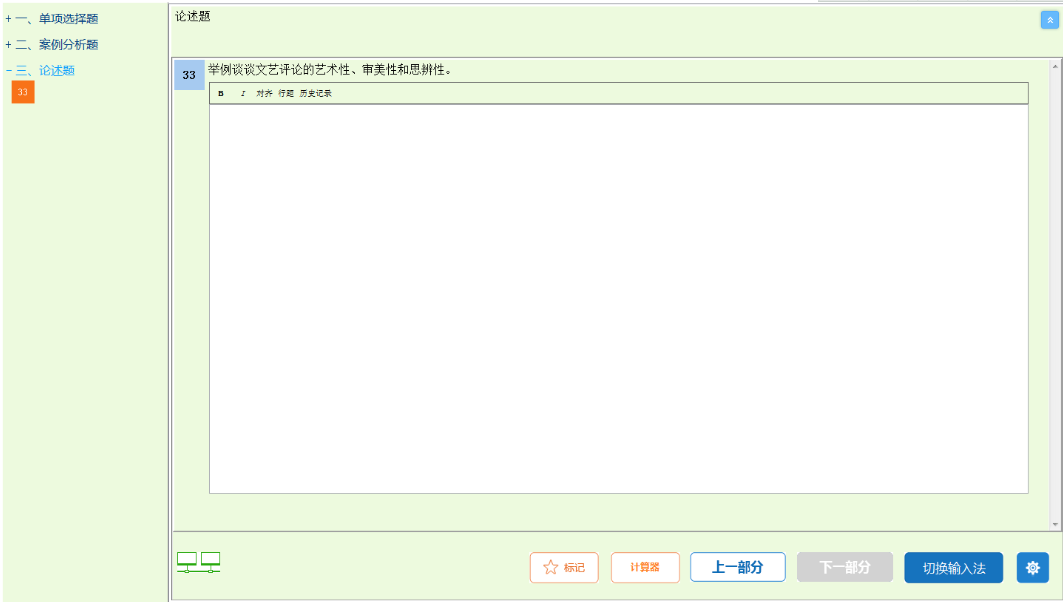Image resolution: width=1063 pixels, height=602 pixels.
Task: Click 切换输入法 to switch input method
Action: tap(953, 568)
